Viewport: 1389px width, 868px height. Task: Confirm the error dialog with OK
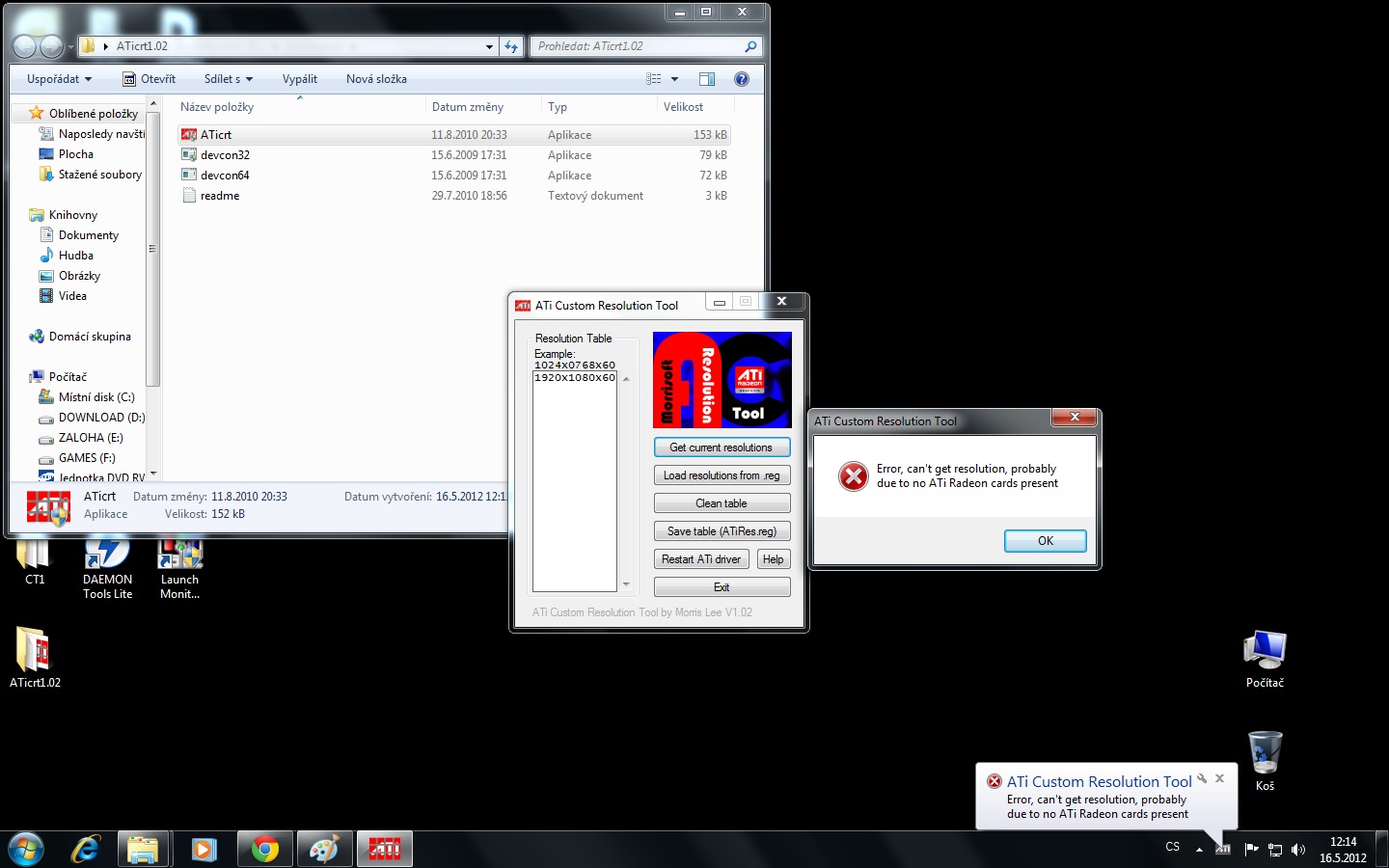click(x=1046, y=541)
